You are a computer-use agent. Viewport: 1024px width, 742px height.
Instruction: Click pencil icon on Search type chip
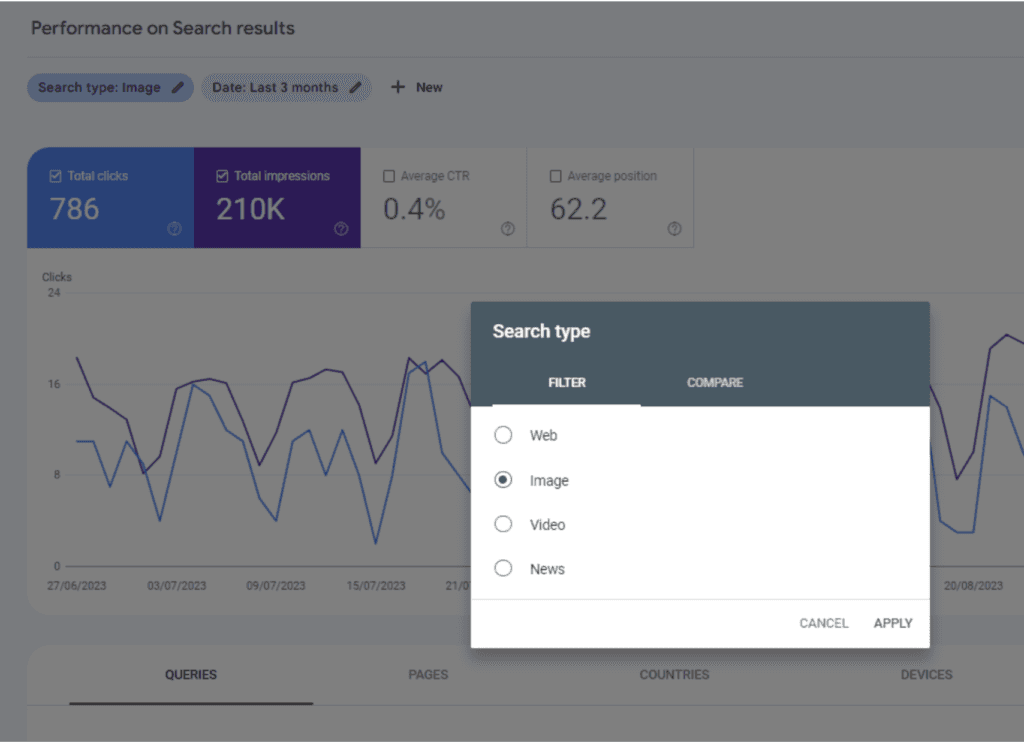tap(178, 87)
